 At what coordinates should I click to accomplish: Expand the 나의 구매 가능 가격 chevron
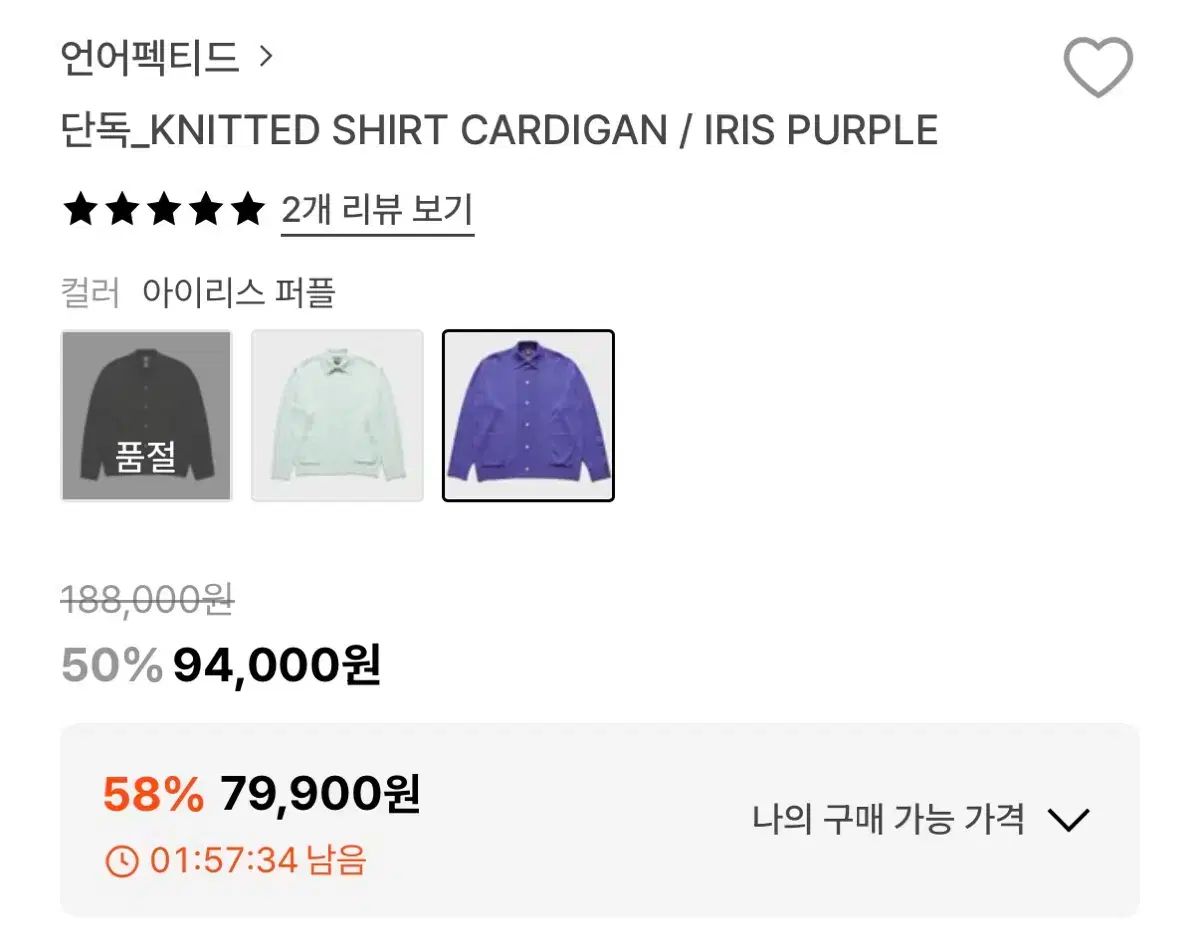pos(1067,821)
